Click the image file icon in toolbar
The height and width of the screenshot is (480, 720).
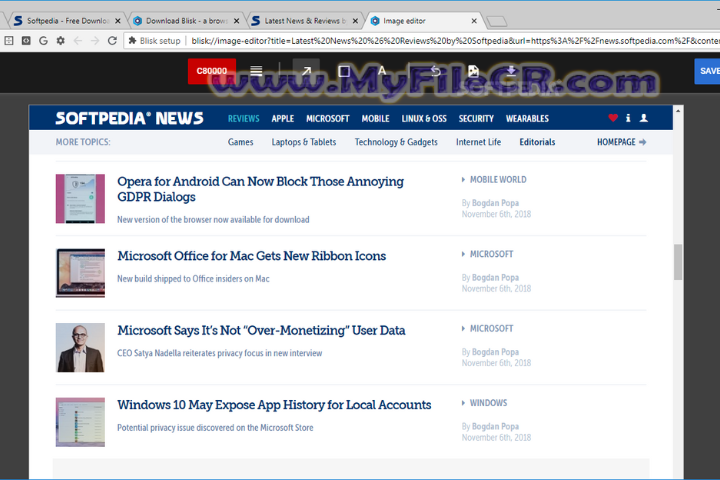coord(473,71)
